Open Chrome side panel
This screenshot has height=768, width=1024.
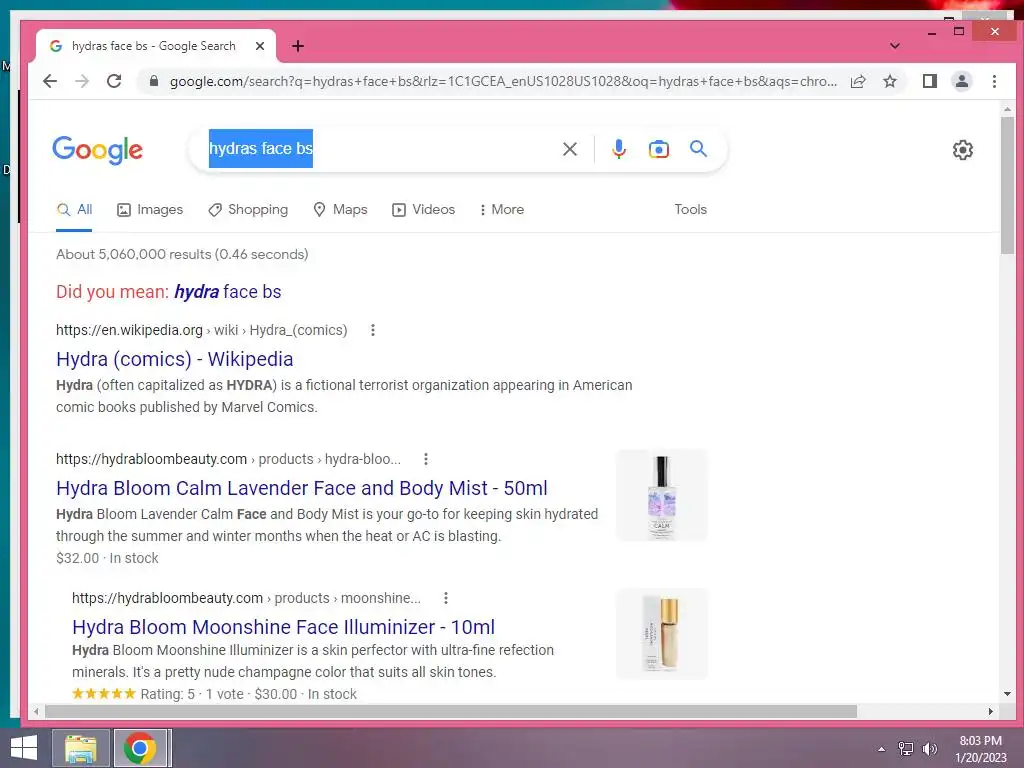(x=929, y=81)
